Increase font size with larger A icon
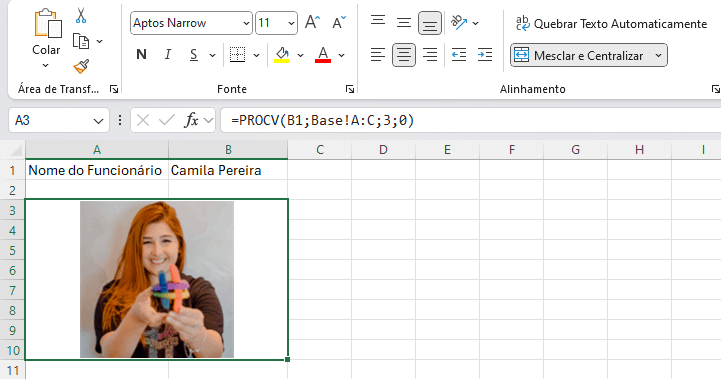 [312, 23]
